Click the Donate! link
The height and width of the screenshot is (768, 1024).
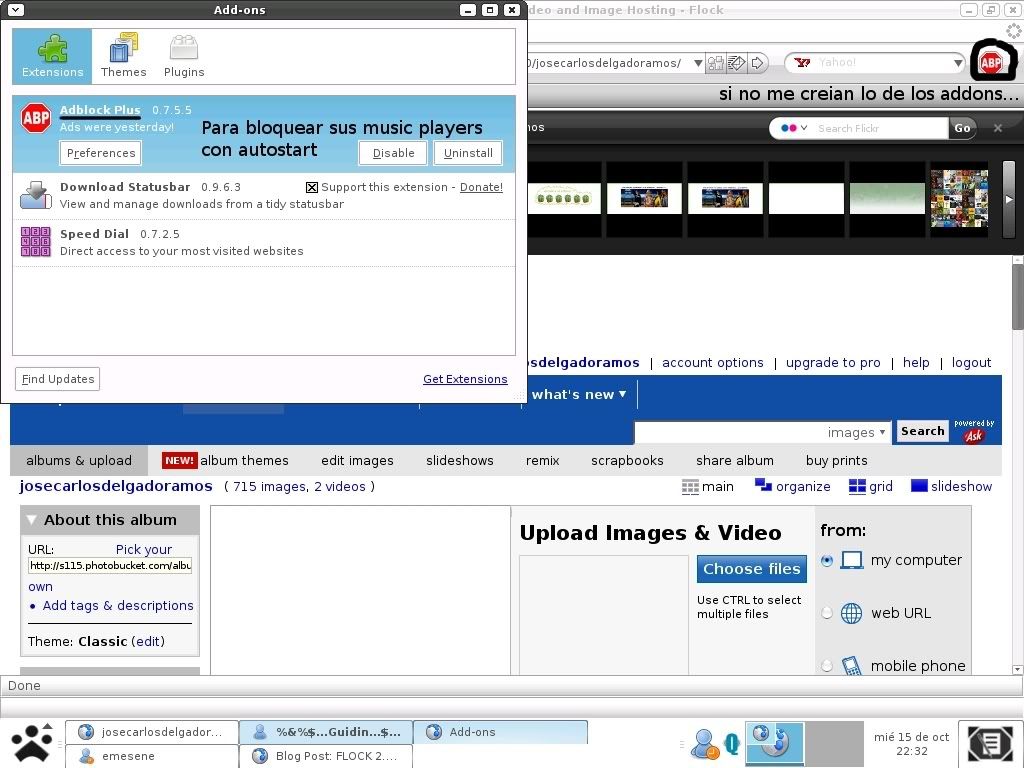[481, 187]
